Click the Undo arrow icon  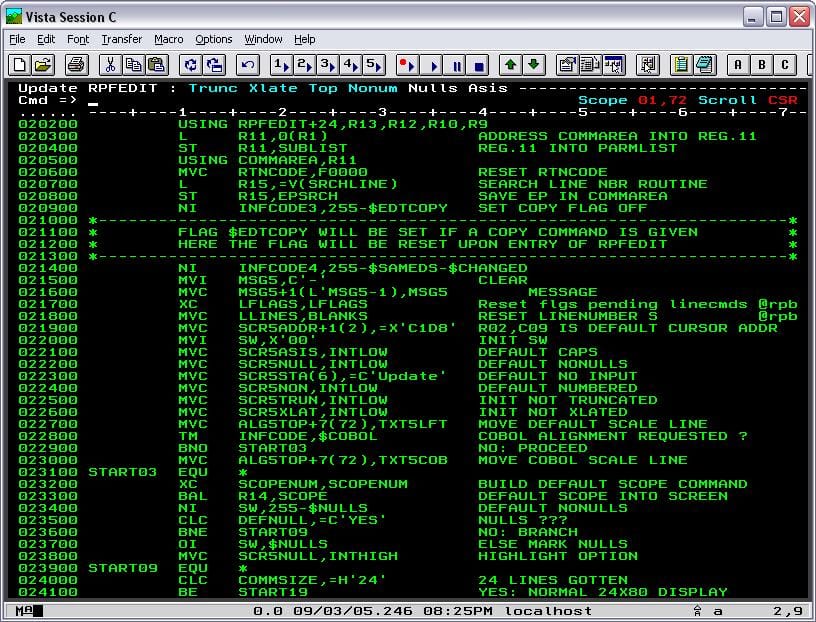[x=248, y=65]
